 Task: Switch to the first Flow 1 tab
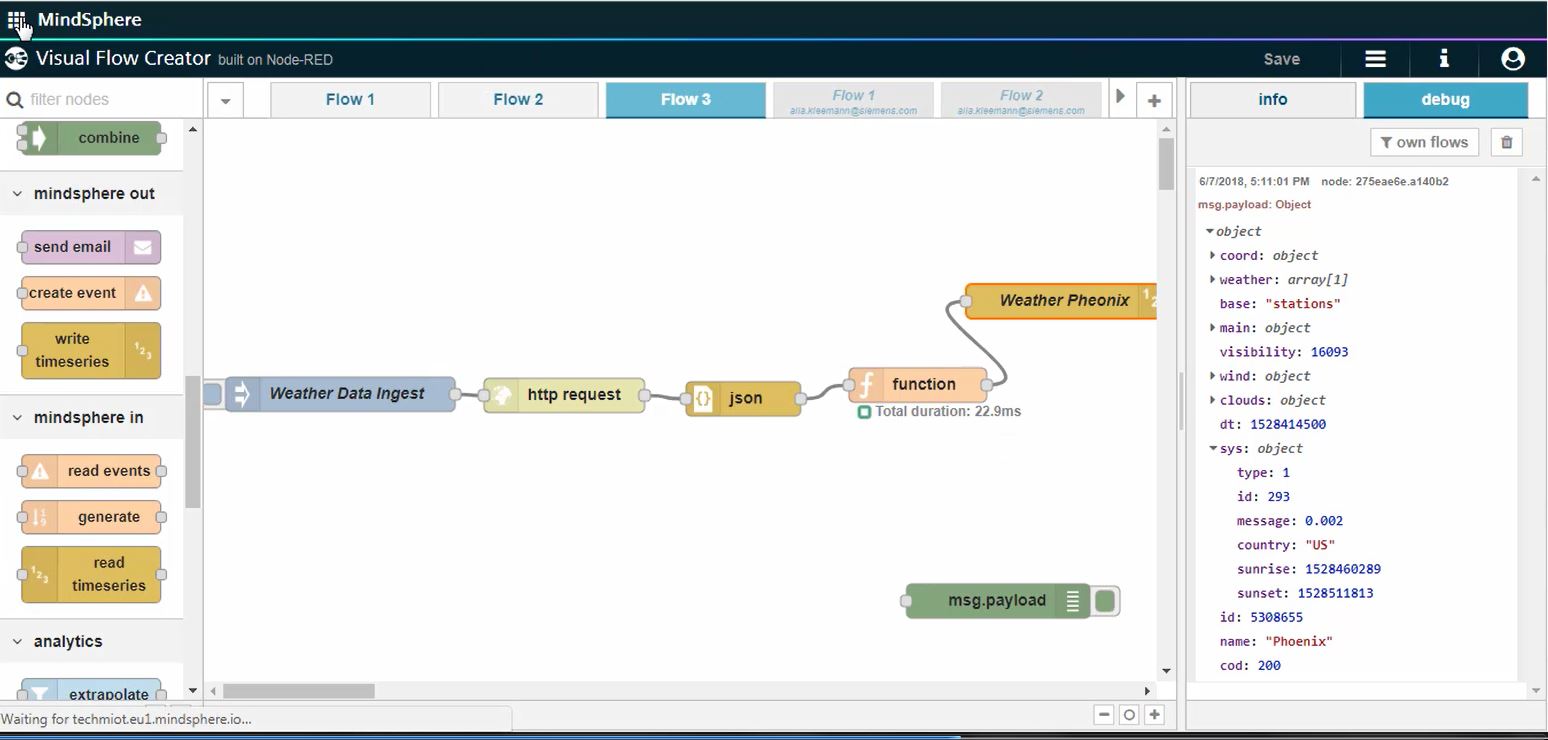(350, 100)
